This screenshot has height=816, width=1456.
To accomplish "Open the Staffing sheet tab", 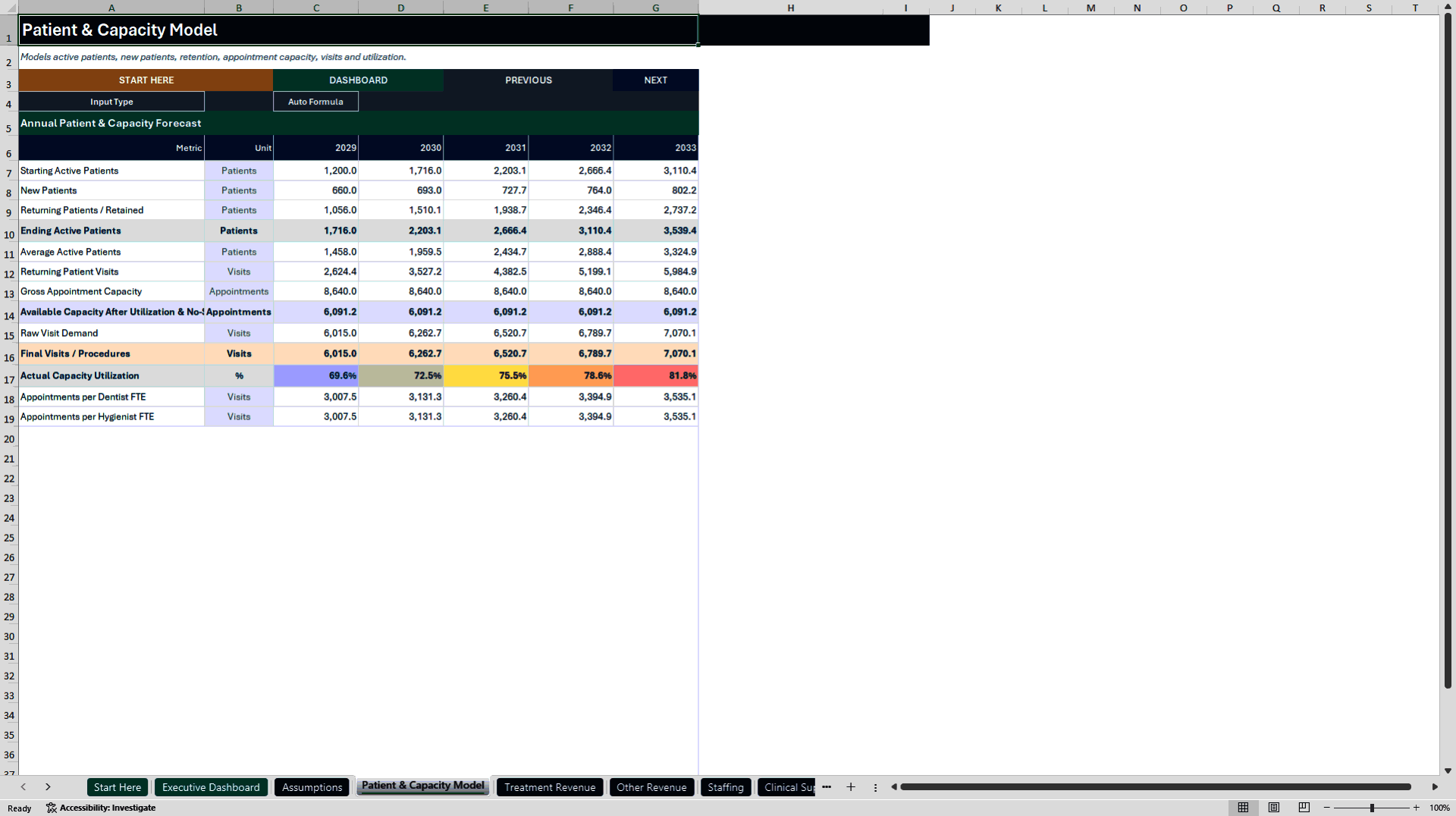I will [x=726, y=787].
